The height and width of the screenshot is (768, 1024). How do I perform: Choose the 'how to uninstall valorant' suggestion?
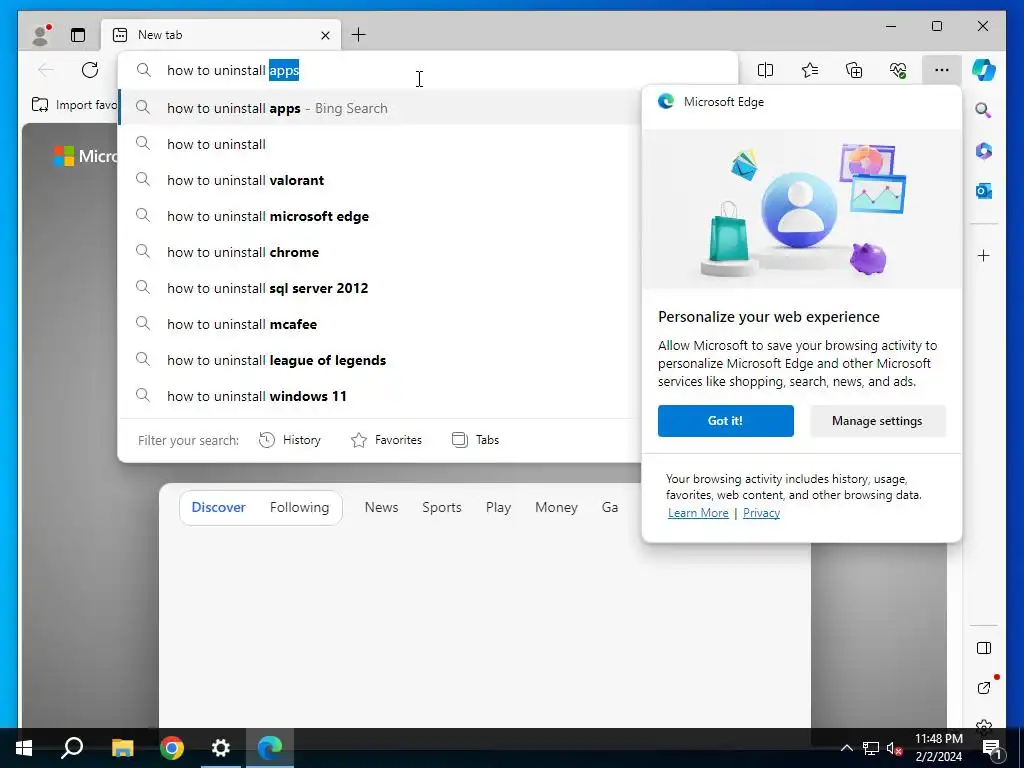(x=379, y=180)
